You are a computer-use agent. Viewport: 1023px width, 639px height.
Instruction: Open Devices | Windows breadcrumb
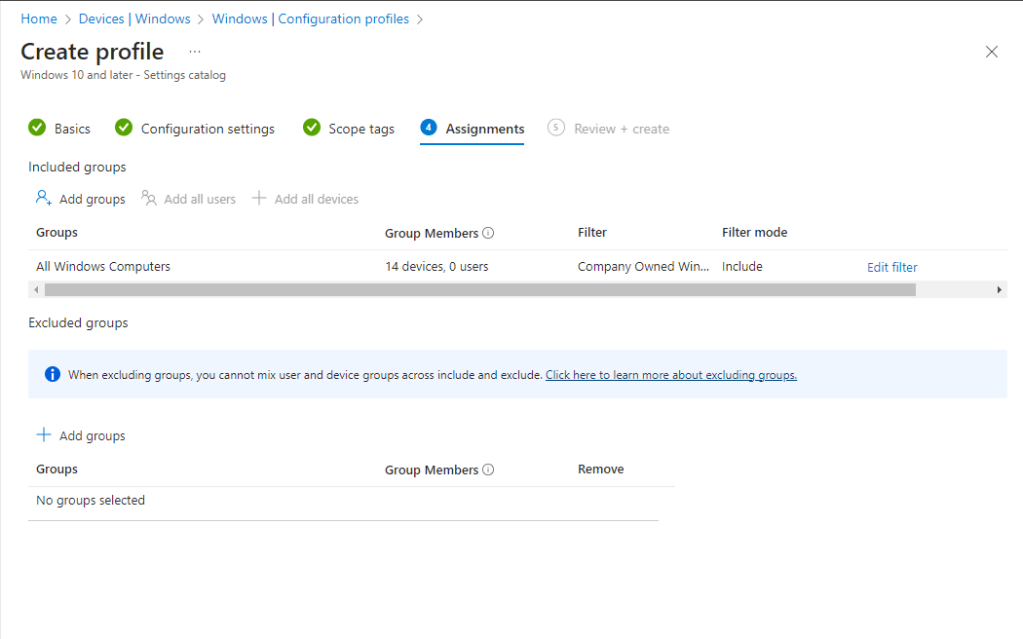(x=137, y=19)
